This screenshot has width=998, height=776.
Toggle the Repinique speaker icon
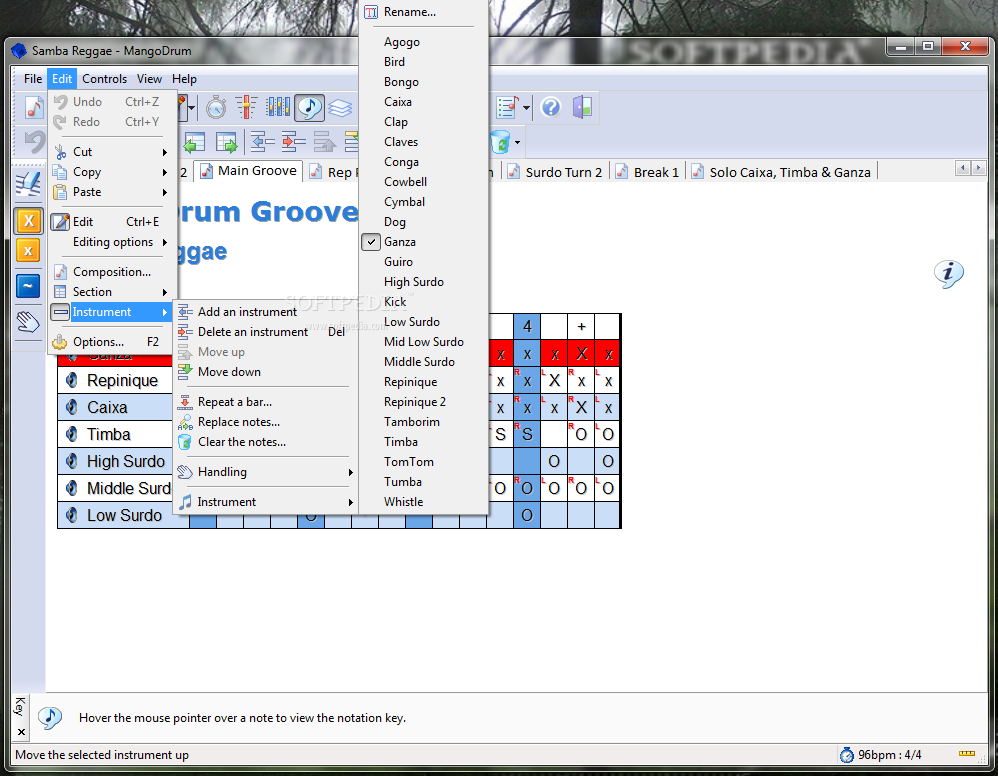72,380
